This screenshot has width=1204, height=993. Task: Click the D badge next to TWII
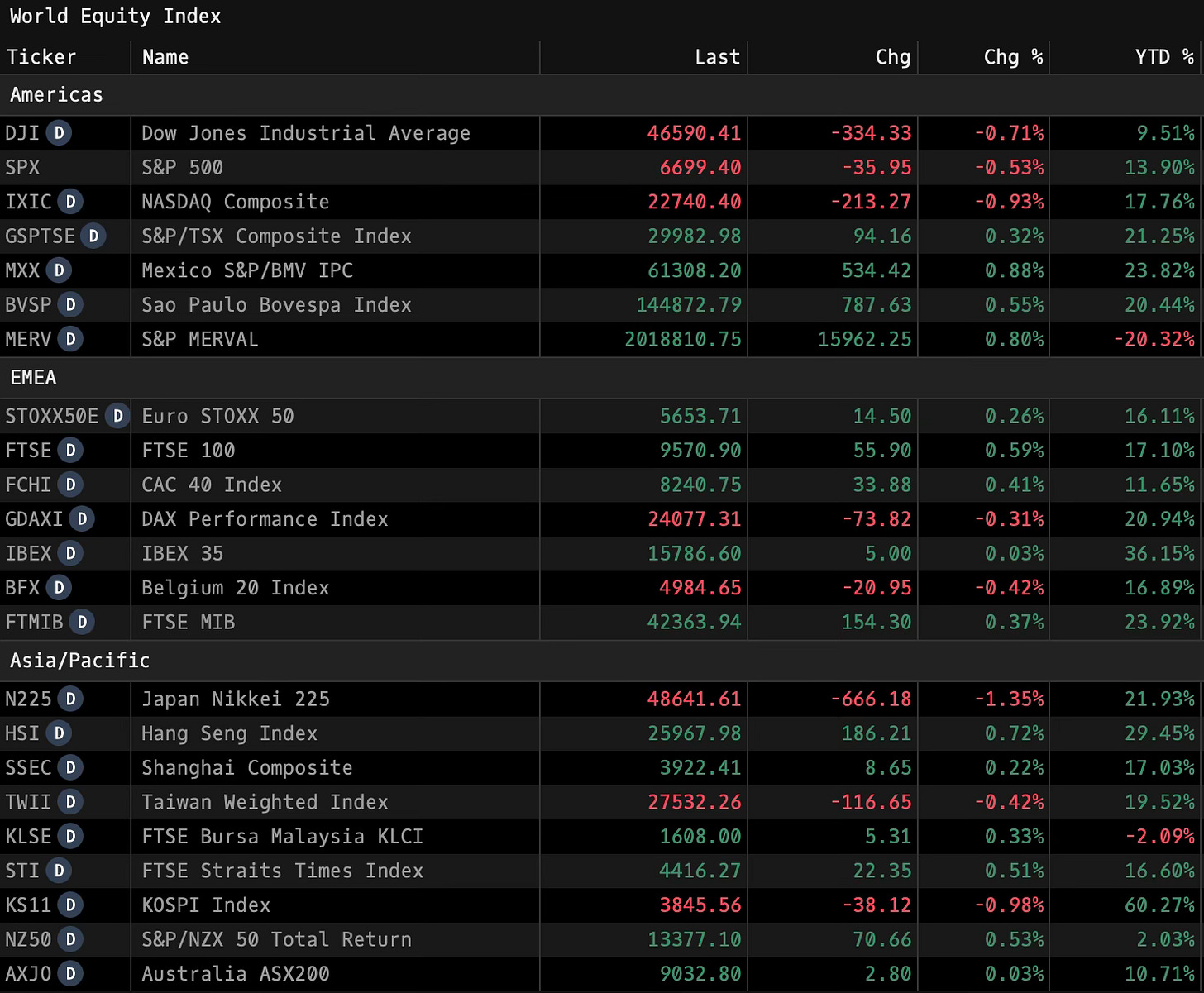pyautogui.click(x=71, y=802)
